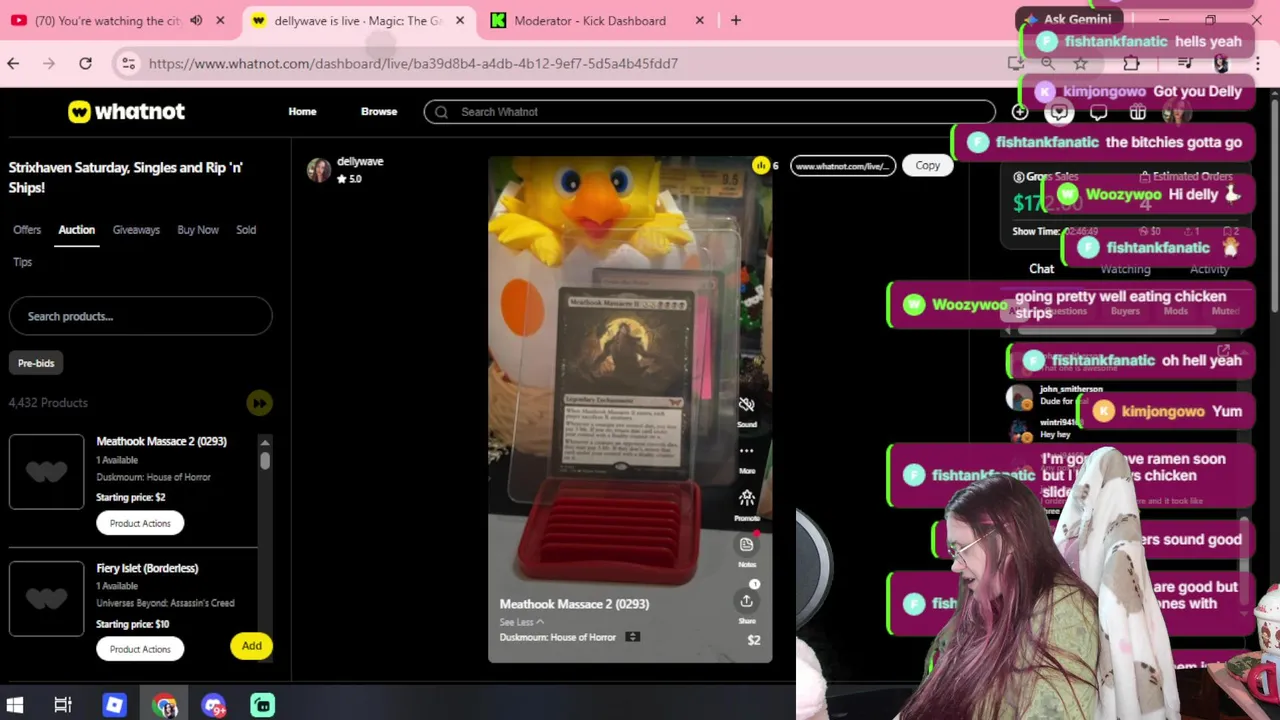Open the More options icon on the video
Screen dimensions: 1280x720
click(746, 451)
